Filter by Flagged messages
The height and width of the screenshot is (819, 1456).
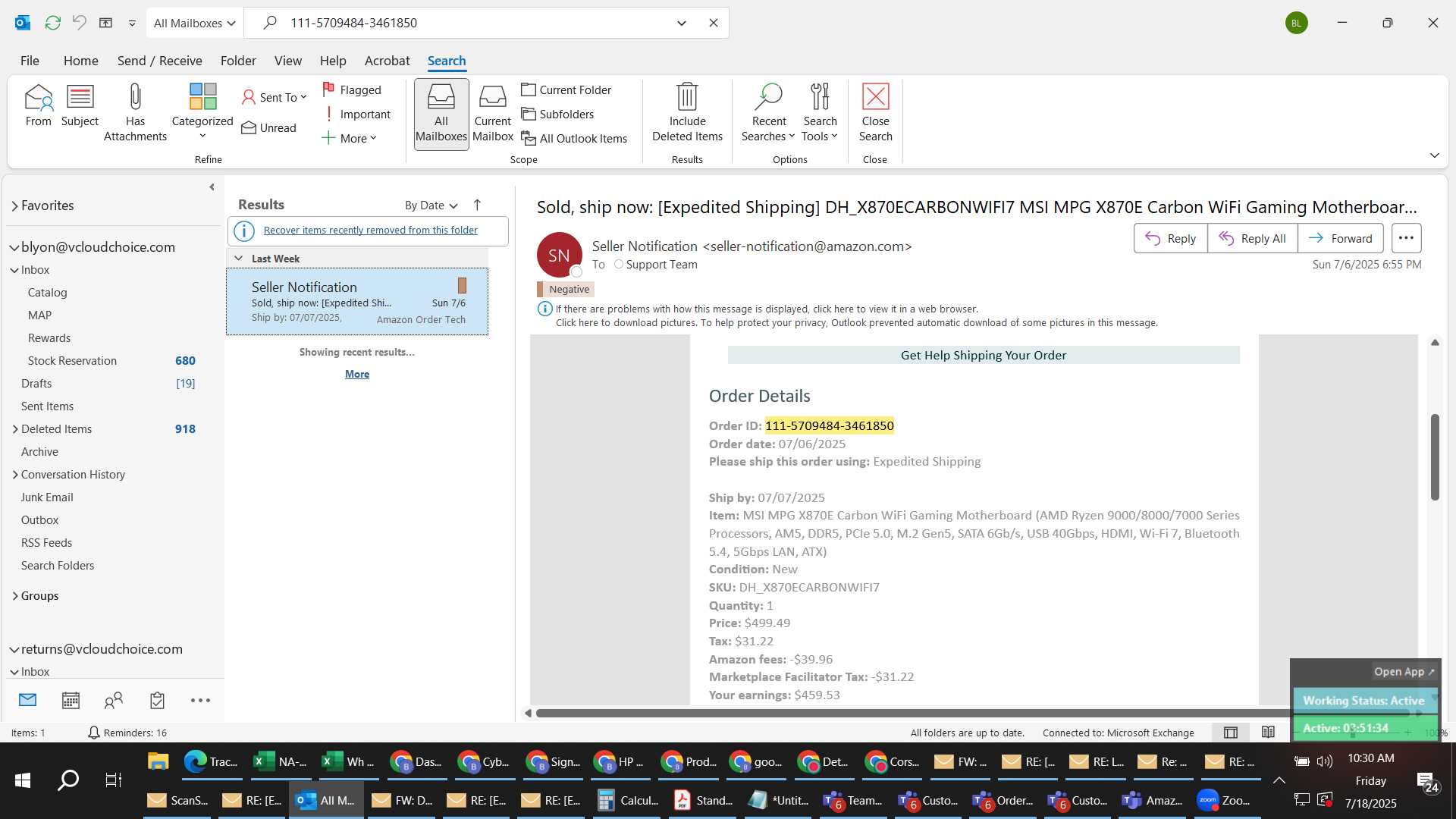352,89
